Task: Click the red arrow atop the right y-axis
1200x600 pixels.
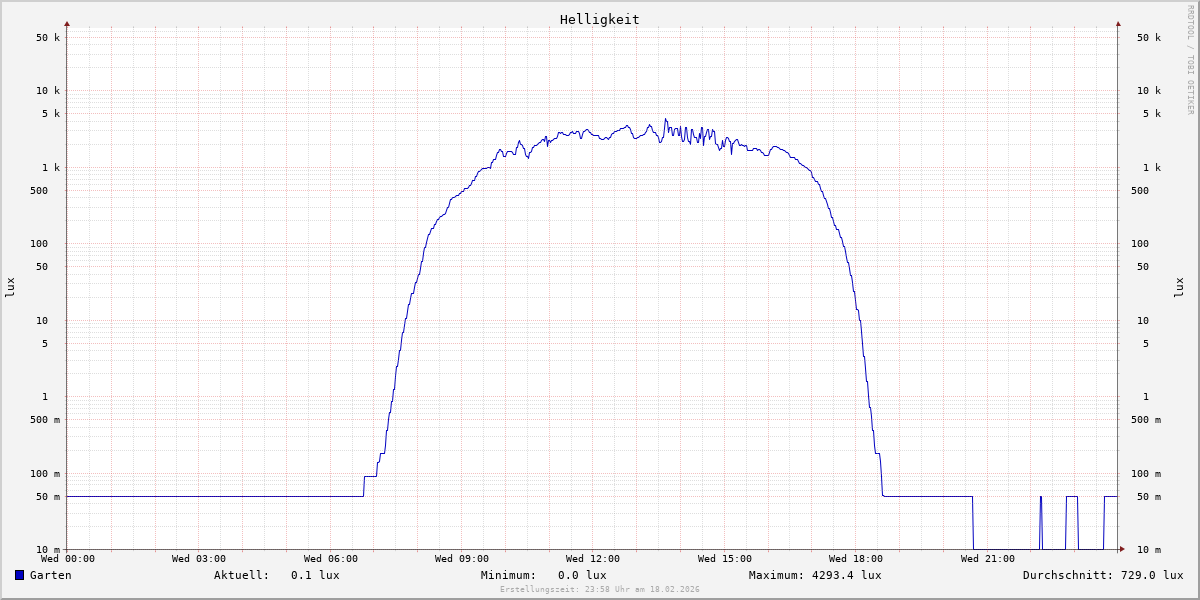Action: click(1118, 23)
